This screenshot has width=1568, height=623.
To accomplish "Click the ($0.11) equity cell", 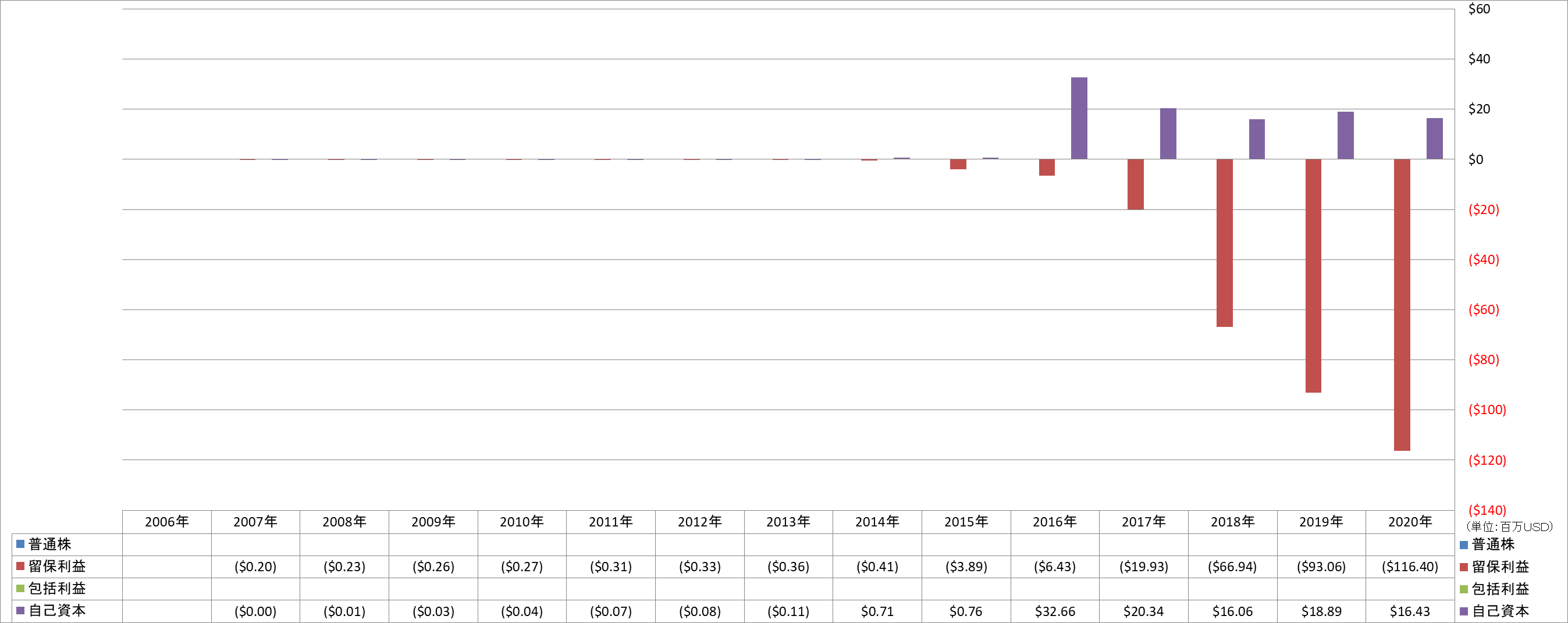I will 789,611.
